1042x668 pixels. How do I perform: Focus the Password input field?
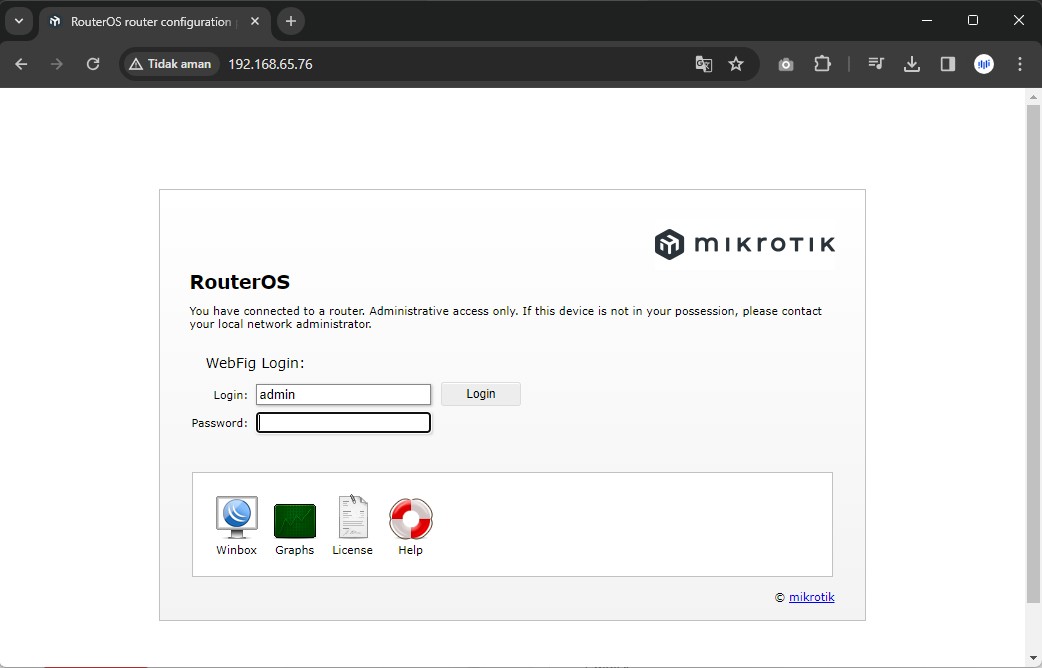[x=343, y=423]
